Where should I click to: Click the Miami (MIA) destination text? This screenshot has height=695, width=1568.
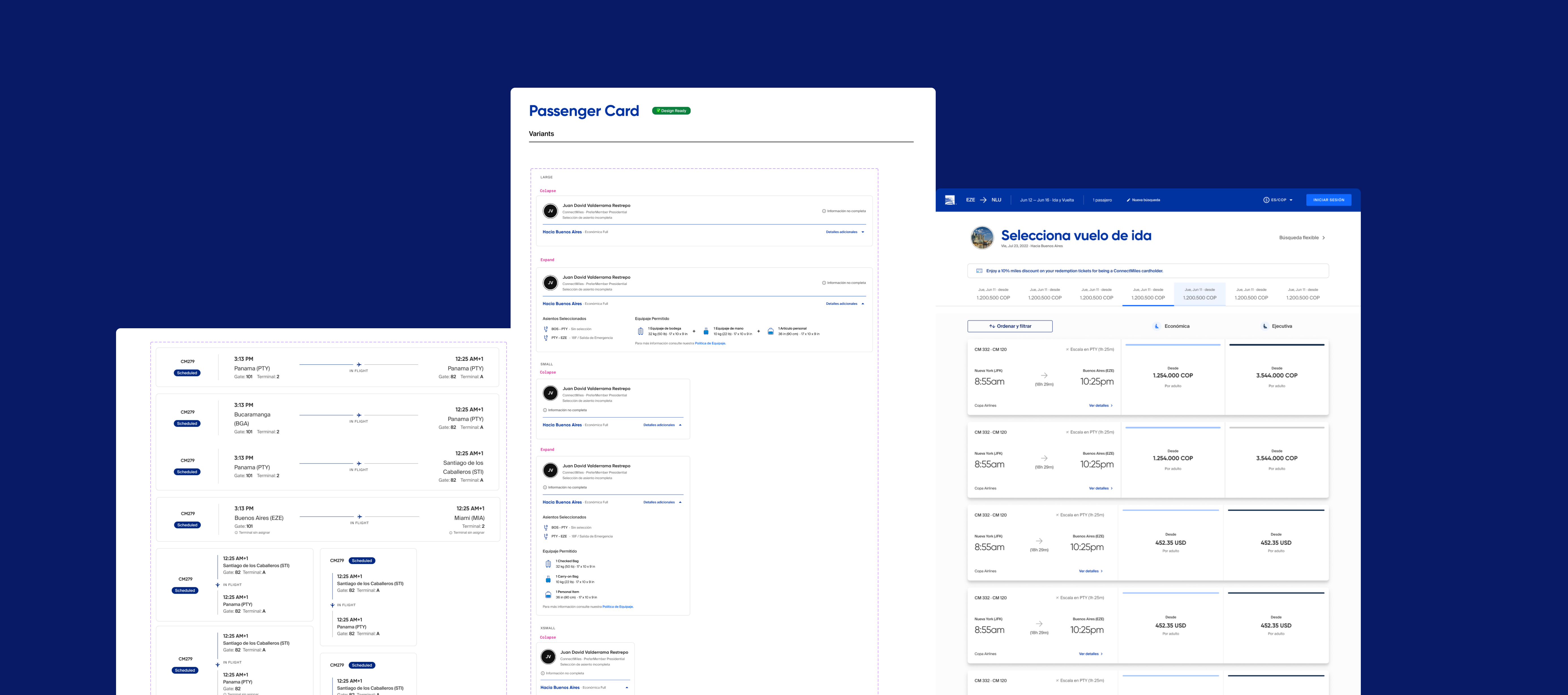pos(469,518)
